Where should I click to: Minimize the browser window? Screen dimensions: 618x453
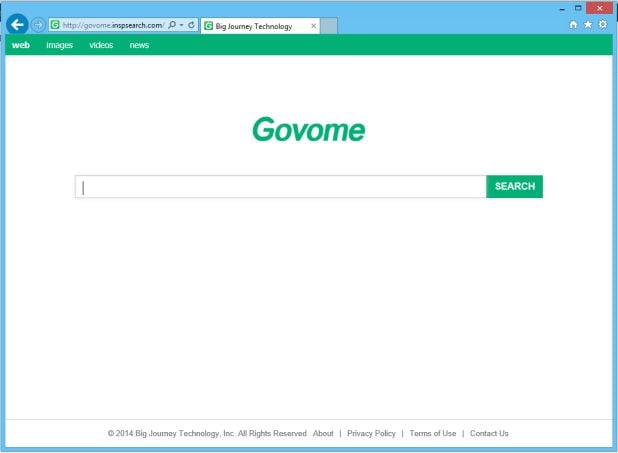click(x=562, y=8)
